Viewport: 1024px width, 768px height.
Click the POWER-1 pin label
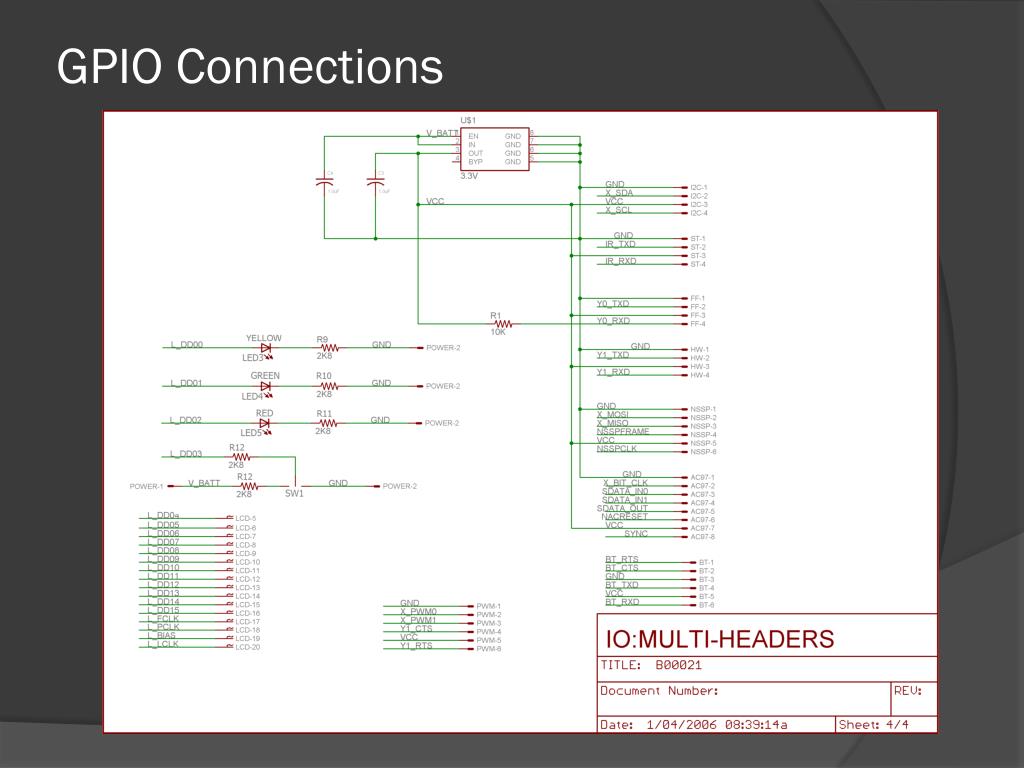coord(146,487)
